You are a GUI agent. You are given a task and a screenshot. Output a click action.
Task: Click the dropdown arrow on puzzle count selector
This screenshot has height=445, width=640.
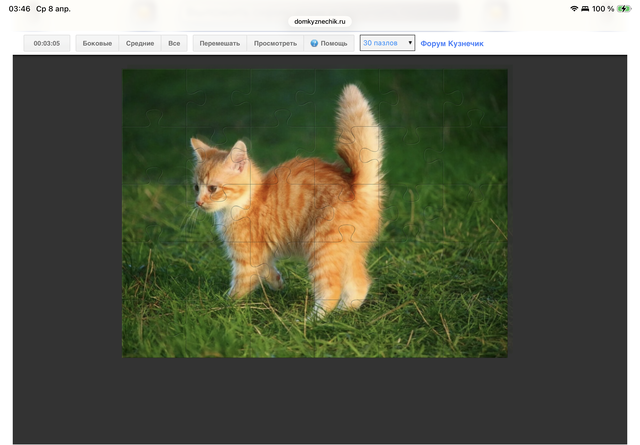tap(410, 44)
